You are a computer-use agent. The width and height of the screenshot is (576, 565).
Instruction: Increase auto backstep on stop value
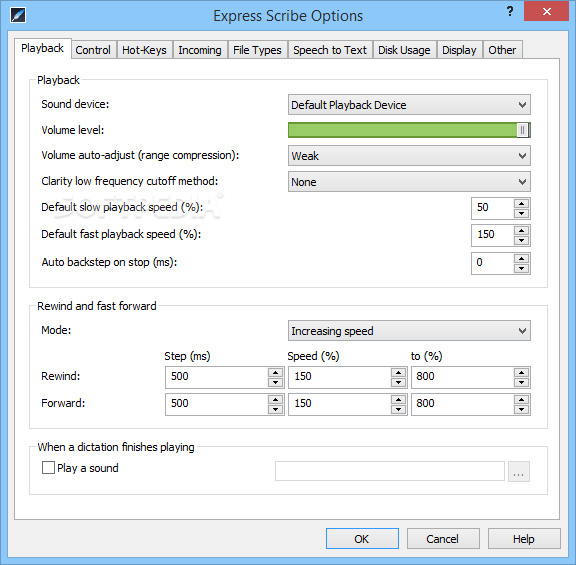(x=521, y=259)
